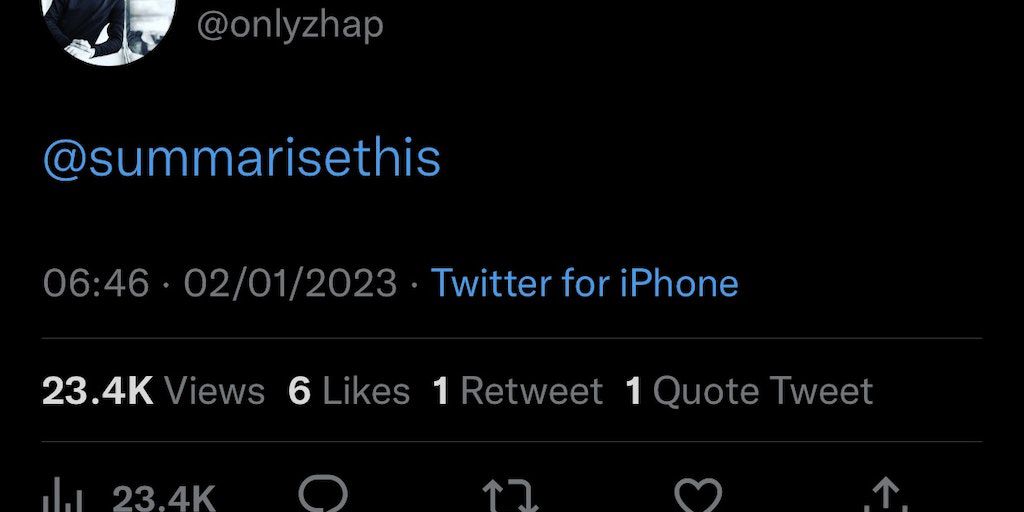Click the bold 6 likes number
This screenshot has height=512, width=1024.
[x=299, y=390]
